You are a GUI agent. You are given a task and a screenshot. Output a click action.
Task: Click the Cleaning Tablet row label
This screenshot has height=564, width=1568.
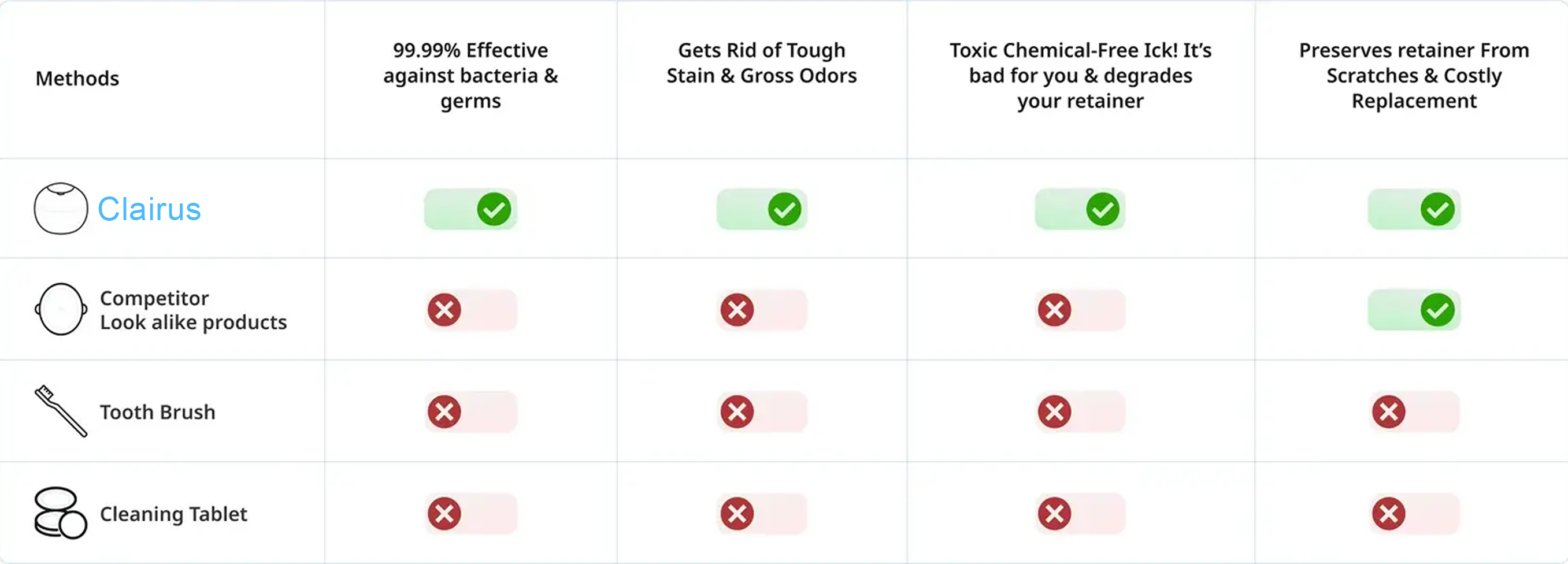pos(173,514)
